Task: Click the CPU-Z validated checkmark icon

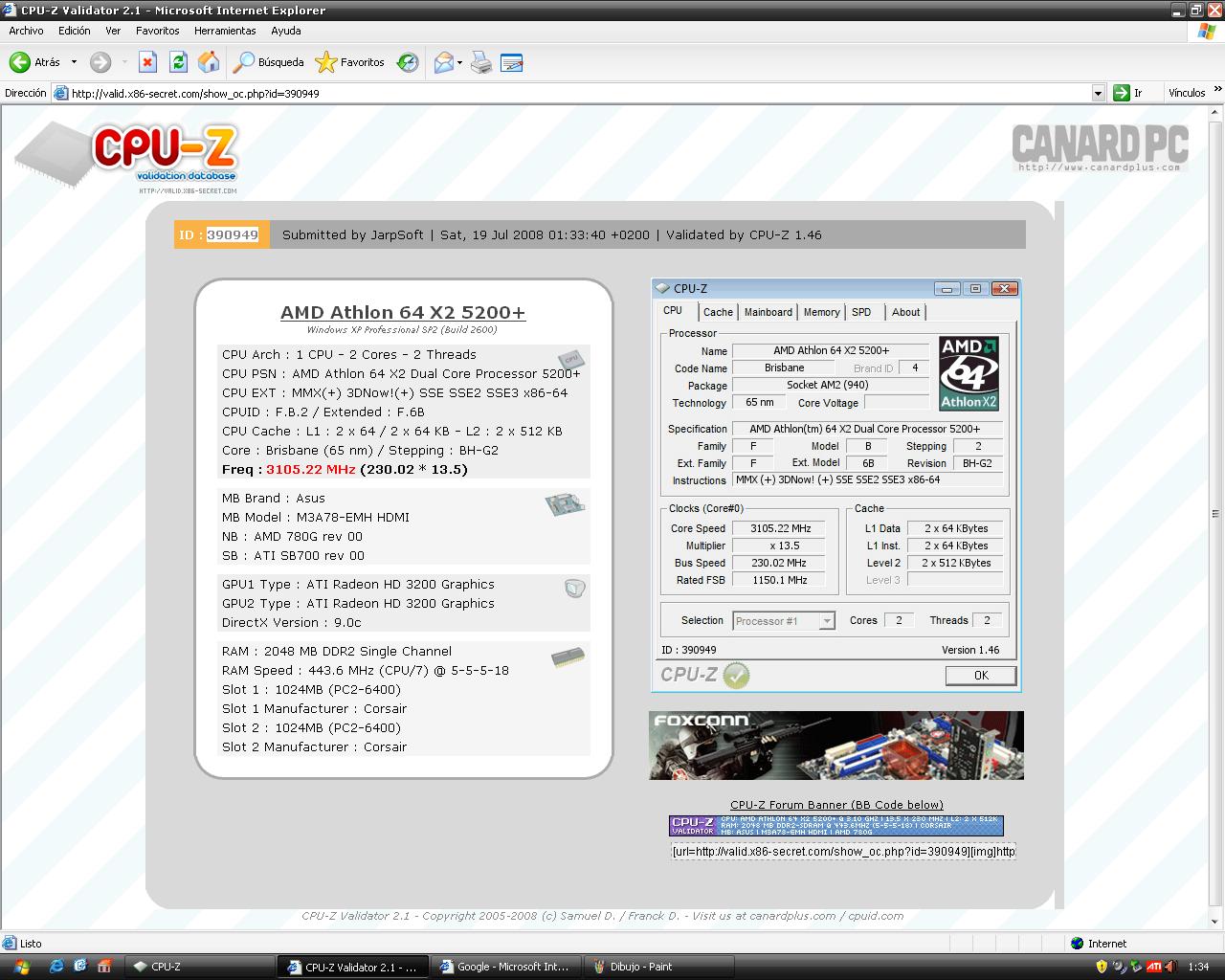Action: click(736, 675)
